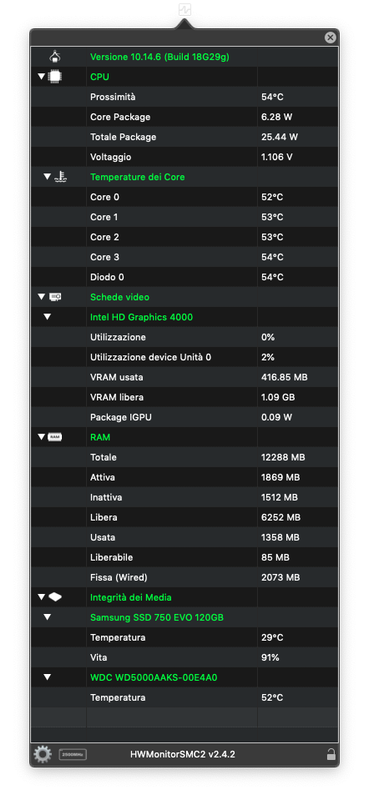Select the Package IGPU row
Viewport: 369px width, 800px height.
tap(185, 417)
